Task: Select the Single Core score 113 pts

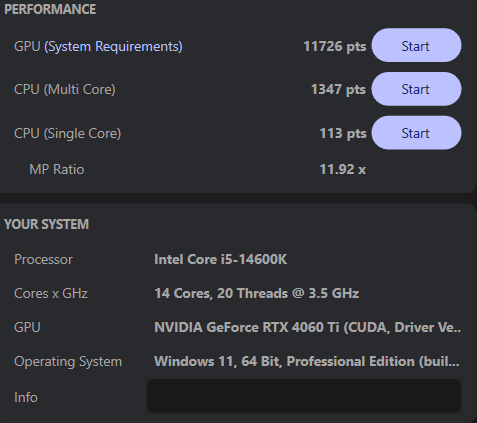Action: point(343,134)
